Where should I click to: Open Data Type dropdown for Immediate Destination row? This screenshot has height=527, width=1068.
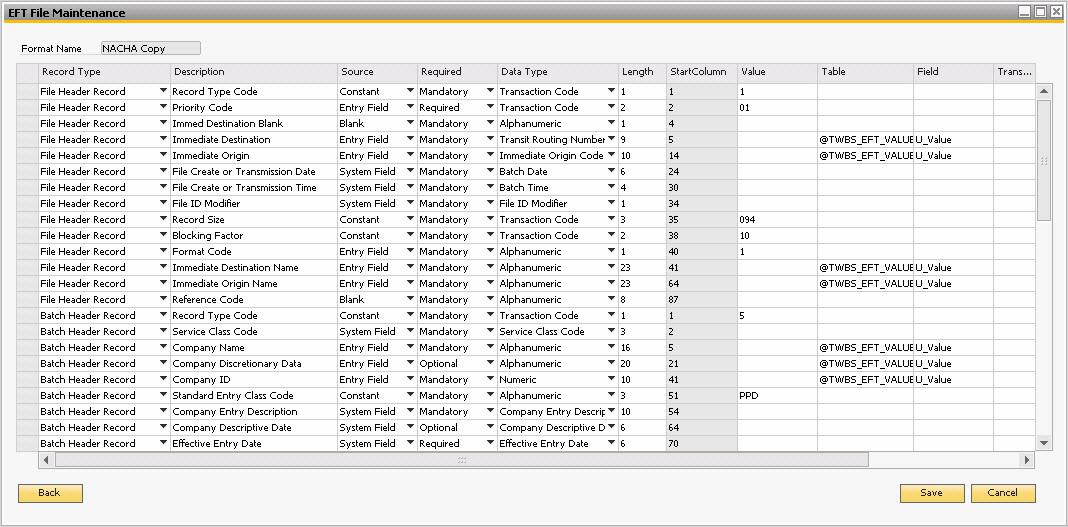pos(612,140)
